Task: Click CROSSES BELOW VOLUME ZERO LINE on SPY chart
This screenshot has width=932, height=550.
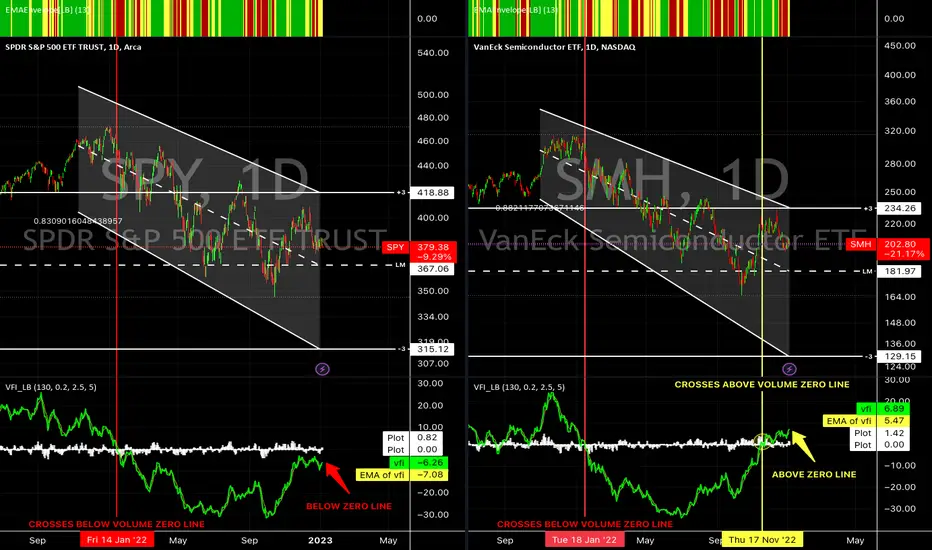Action: click(x=116, y=524)
